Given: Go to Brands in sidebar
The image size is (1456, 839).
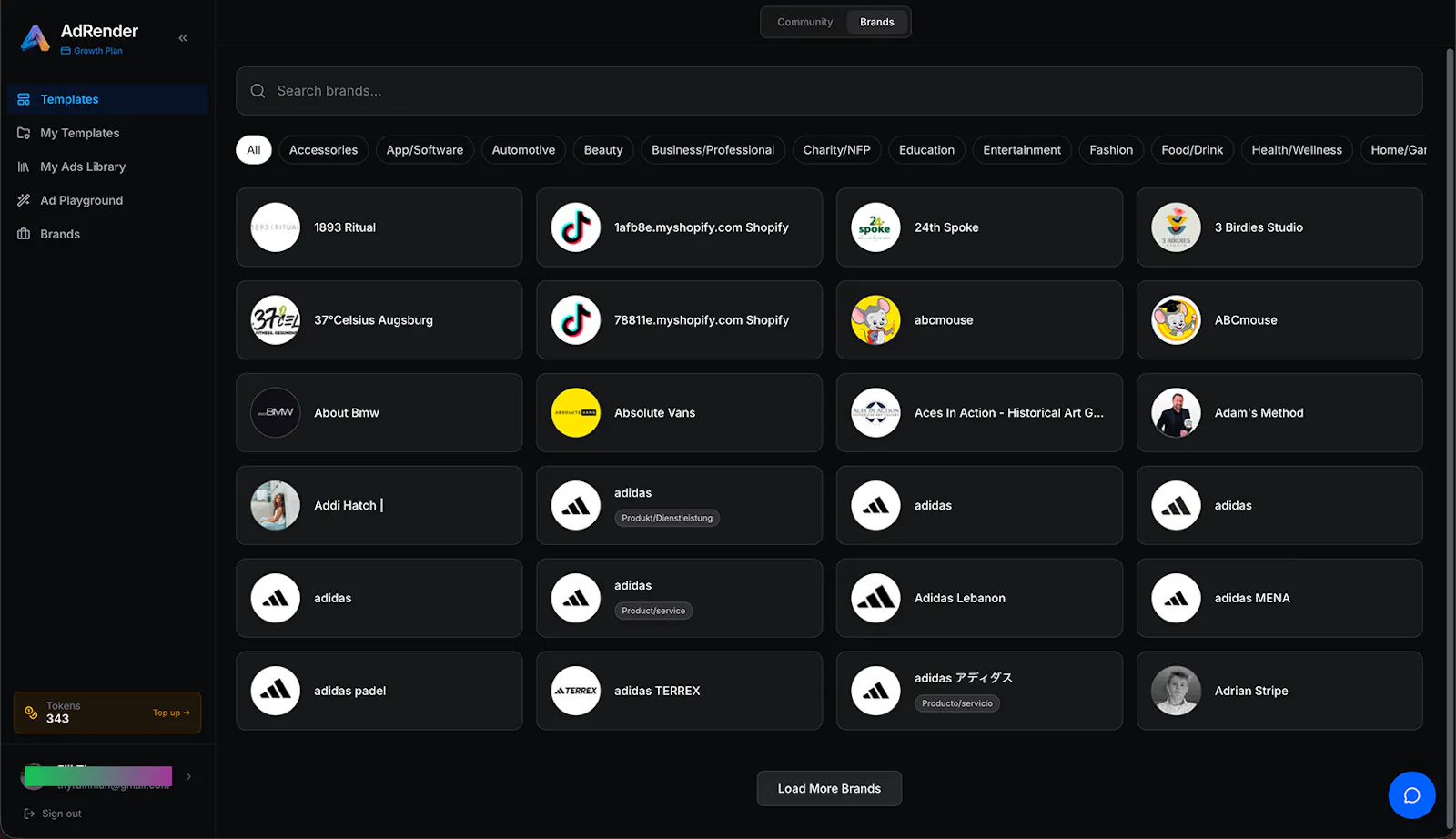Looking at the screenshot, I should [107, 234].
